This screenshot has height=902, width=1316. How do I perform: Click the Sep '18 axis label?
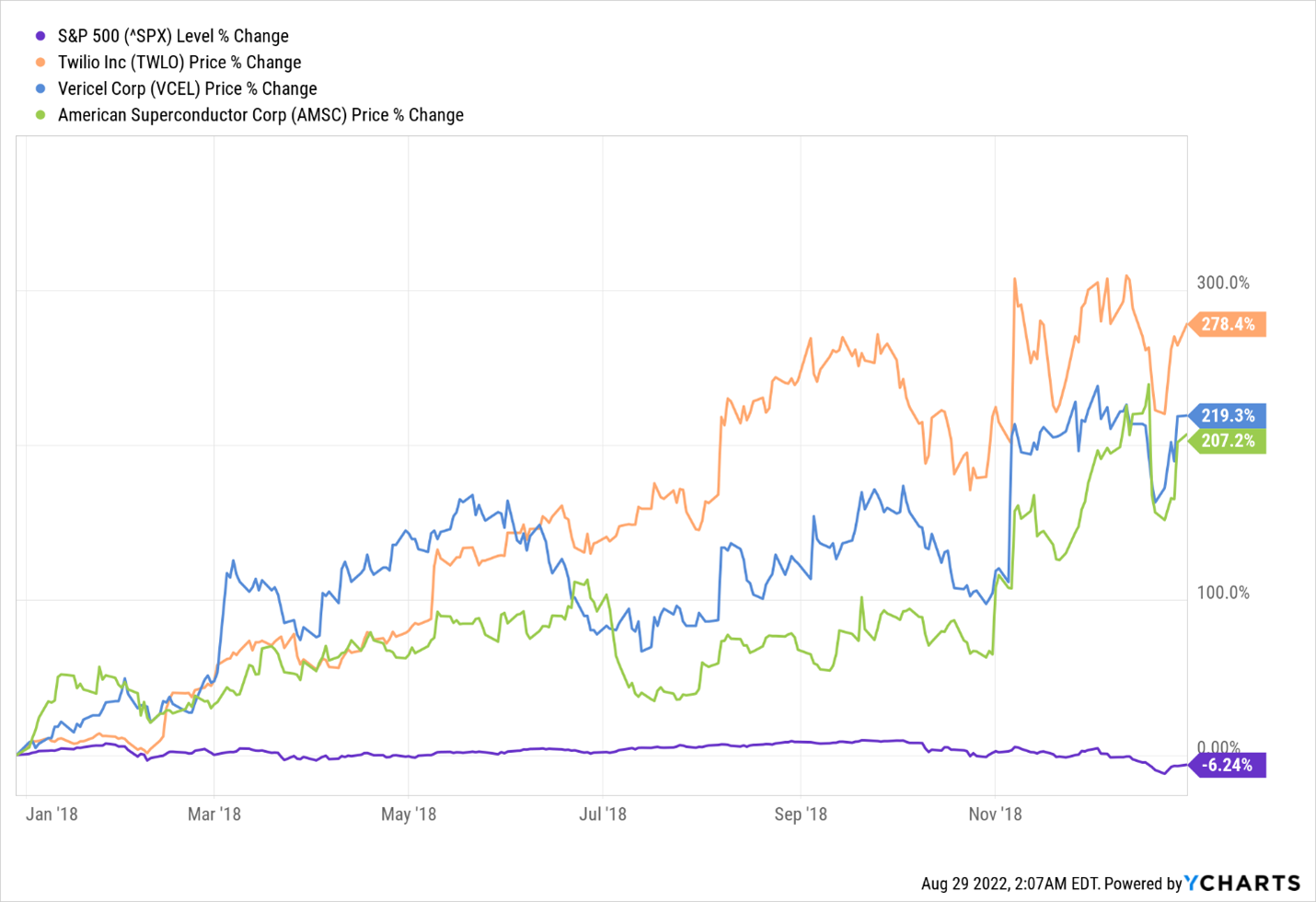[801, 815]
